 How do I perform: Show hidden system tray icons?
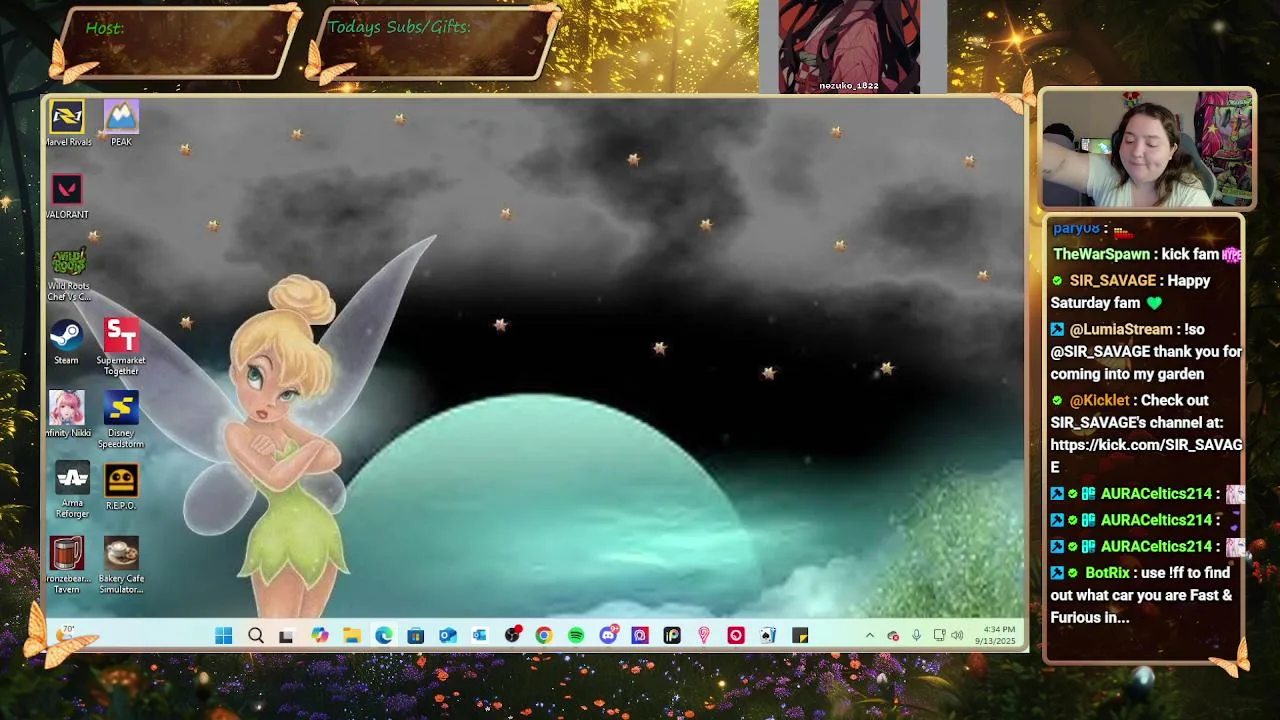(870, 636)
